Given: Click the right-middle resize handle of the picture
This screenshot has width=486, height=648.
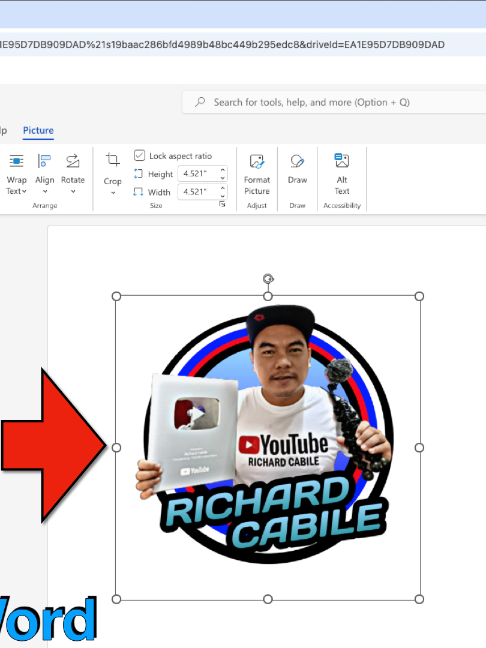Looking at the screenshot, I should pos(419,448).
